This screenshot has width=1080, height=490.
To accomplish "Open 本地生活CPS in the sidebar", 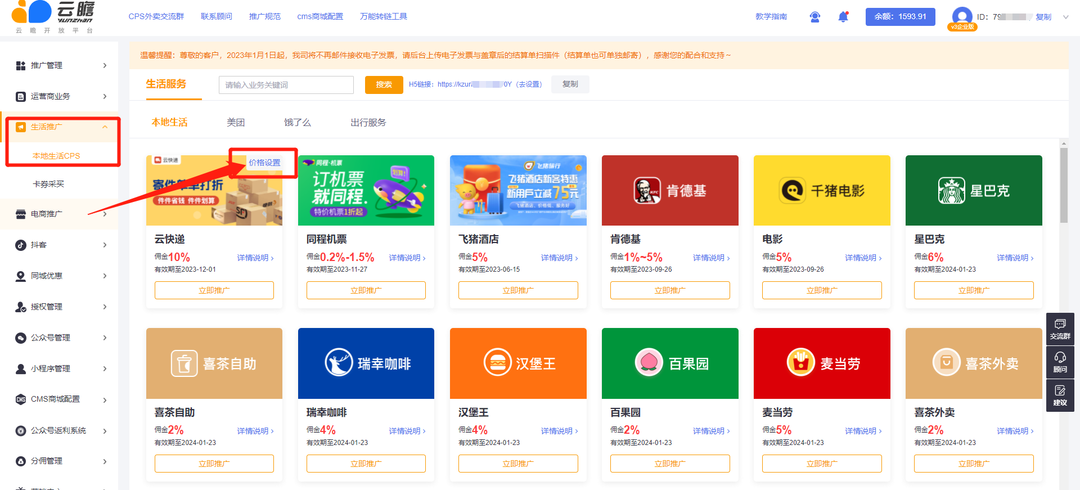I will [x=56, y=156].
